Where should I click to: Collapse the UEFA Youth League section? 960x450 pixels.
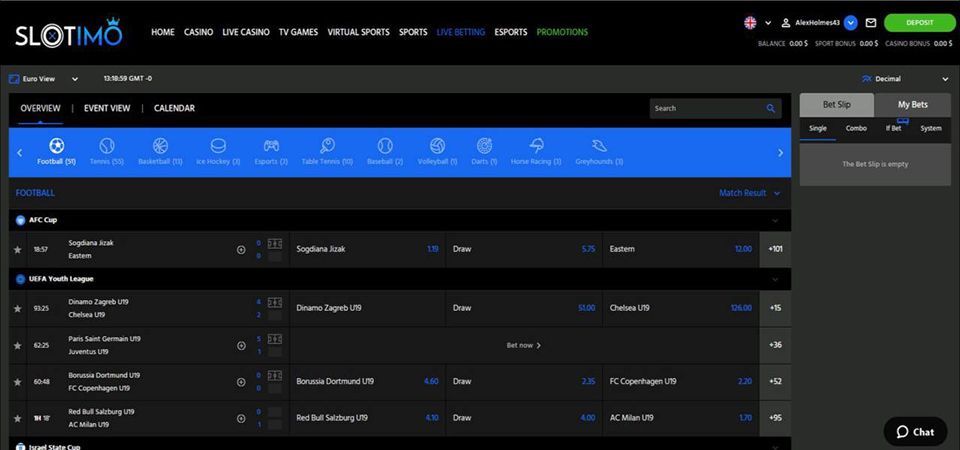(775, 279)
